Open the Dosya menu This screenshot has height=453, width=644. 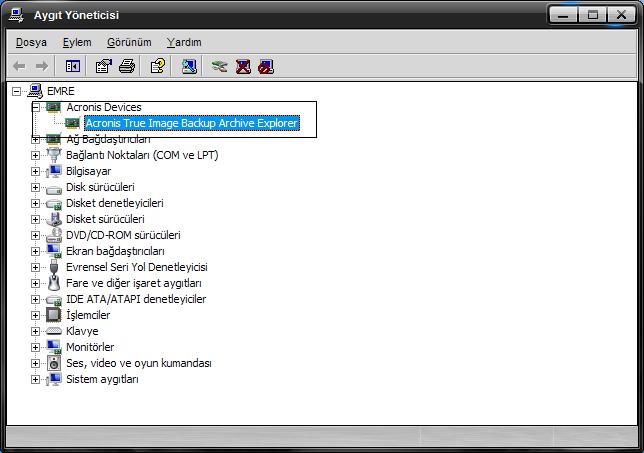point(31,42)
